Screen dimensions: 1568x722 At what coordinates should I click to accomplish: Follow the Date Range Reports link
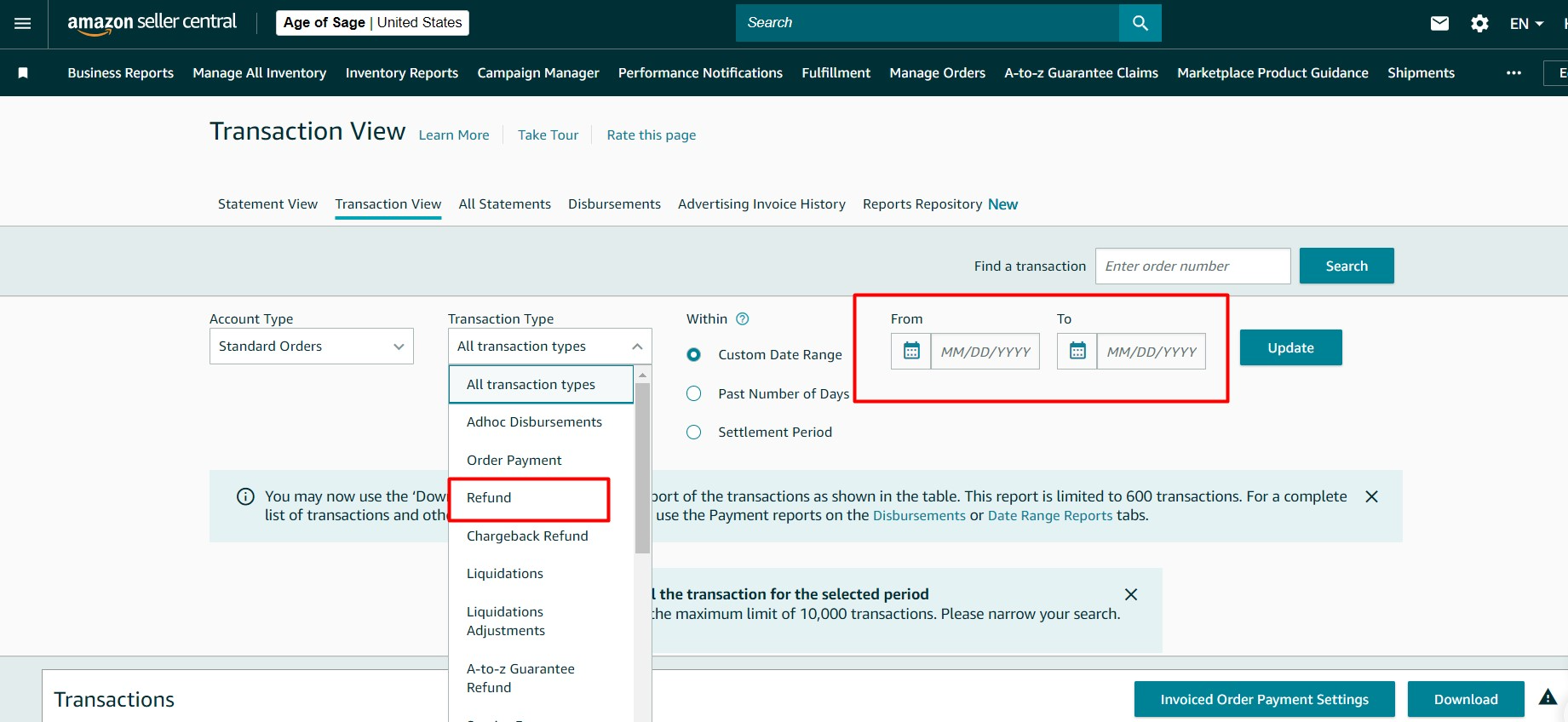(x=1050, y=515)
